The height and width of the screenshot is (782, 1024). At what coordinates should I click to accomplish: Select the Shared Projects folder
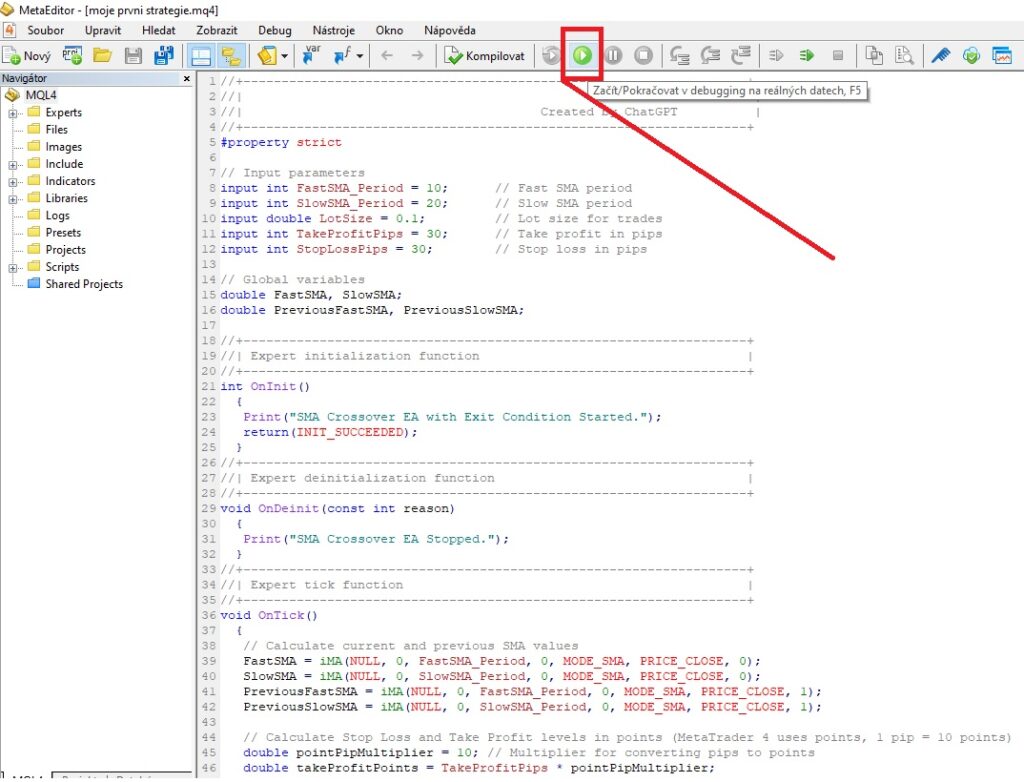click(82, 284)
